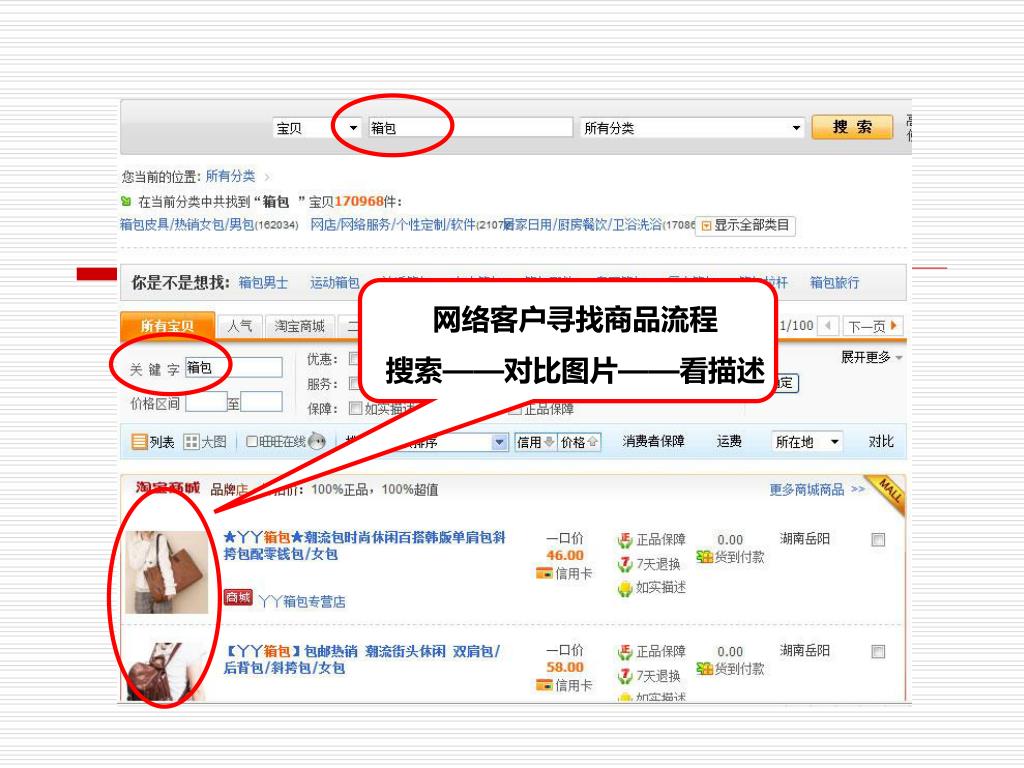Open the 宝贝 search type dropdown
Viewport: 1024px width, 768px height.
pyautogui.click(x=317, y=128)
